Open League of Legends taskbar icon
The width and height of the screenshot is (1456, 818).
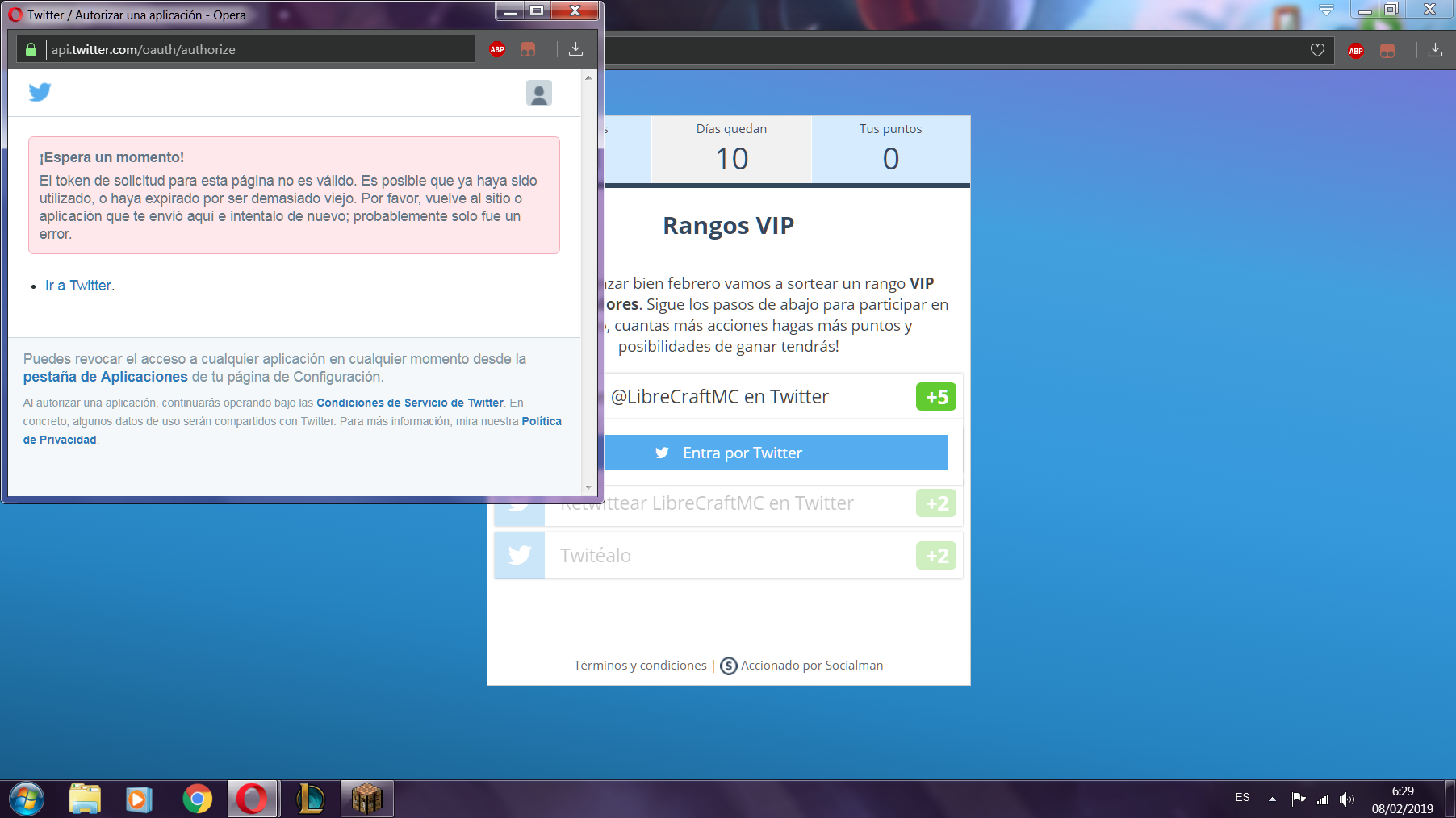[310, 799]
